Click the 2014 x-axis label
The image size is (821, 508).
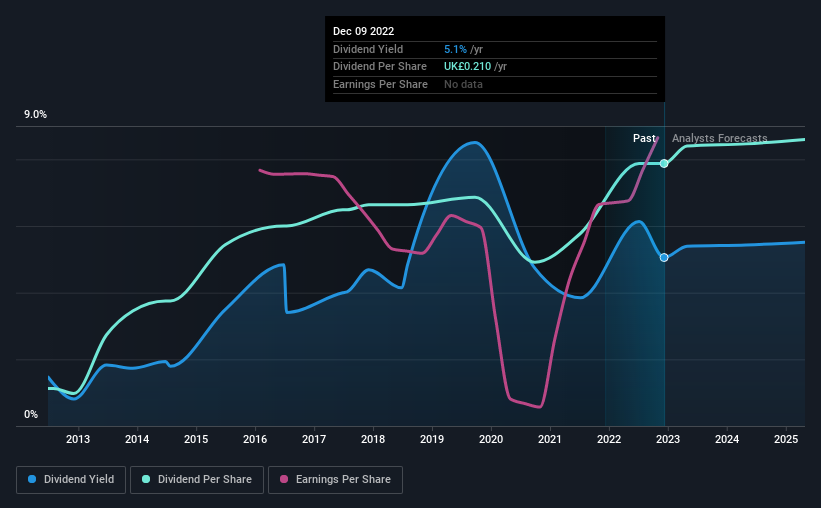click(137, 439)
